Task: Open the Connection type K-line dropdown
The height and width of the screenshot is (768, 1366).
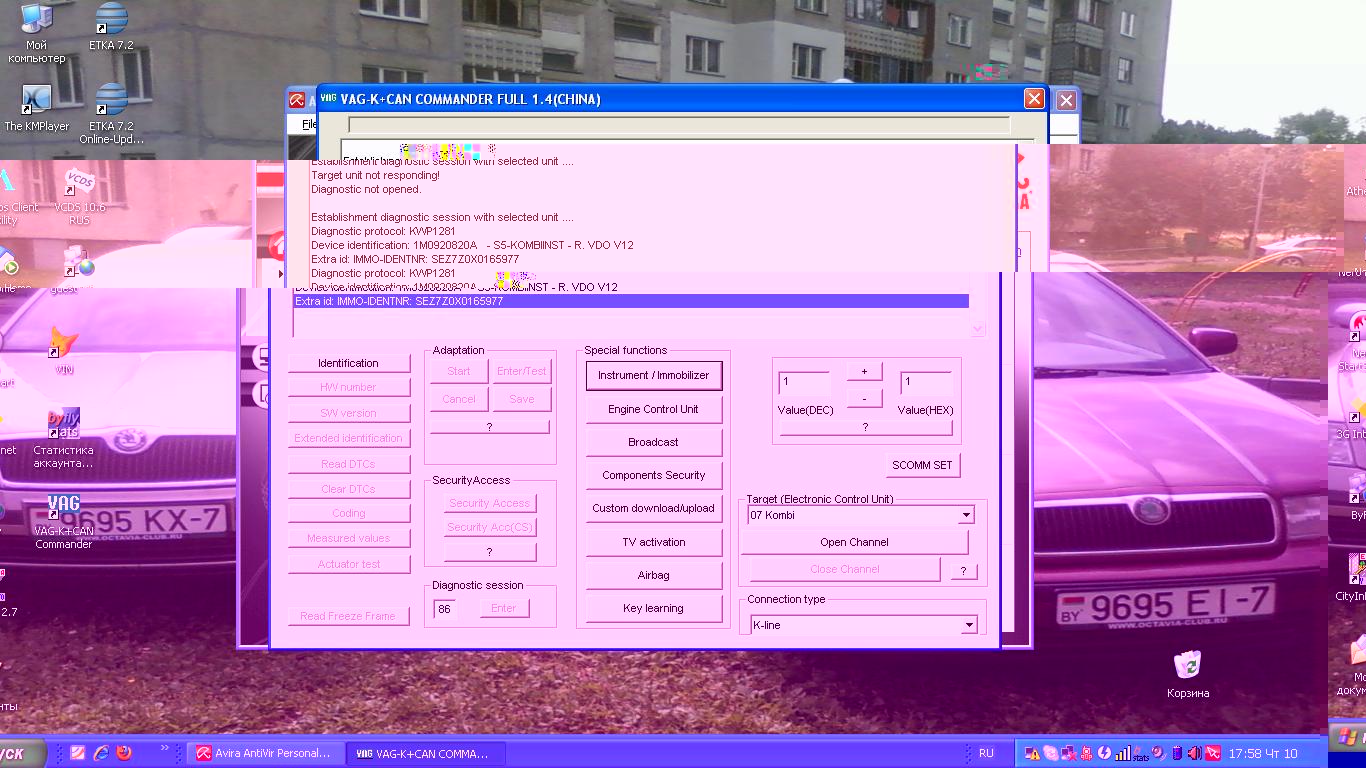Action: tap(967, 625)
